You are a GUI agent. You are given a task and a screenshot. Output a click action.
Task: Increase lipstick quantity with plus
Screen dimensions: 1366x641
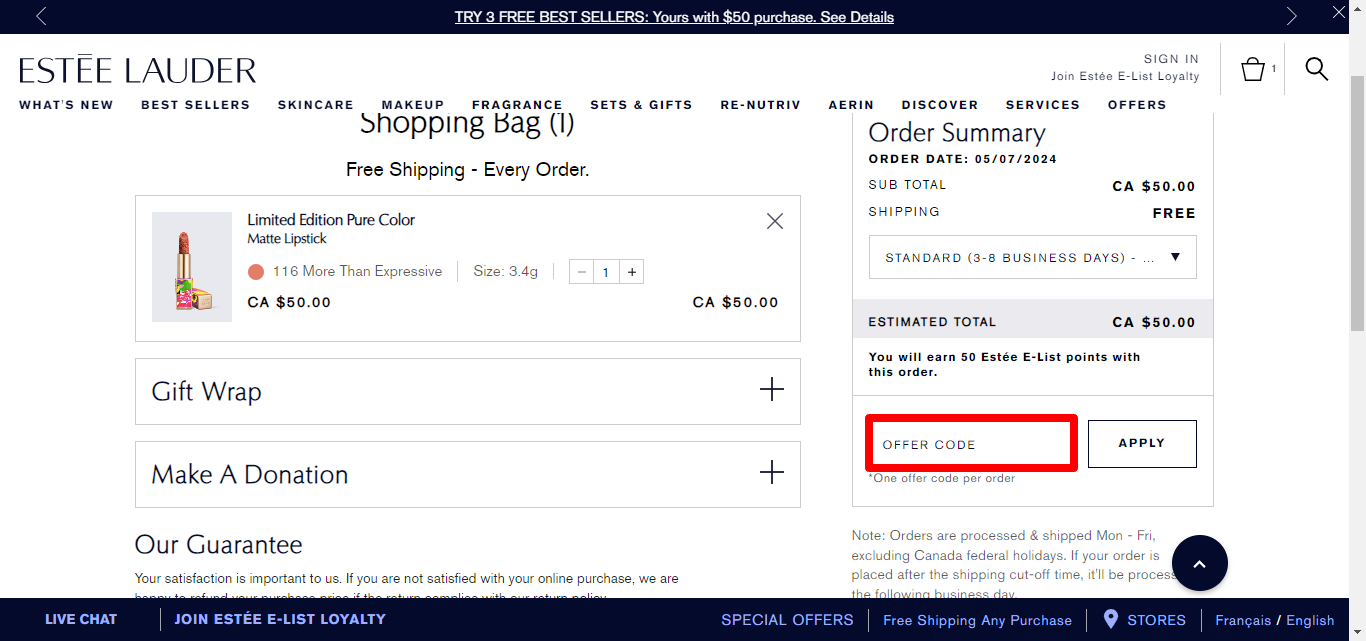click(632, 271)
